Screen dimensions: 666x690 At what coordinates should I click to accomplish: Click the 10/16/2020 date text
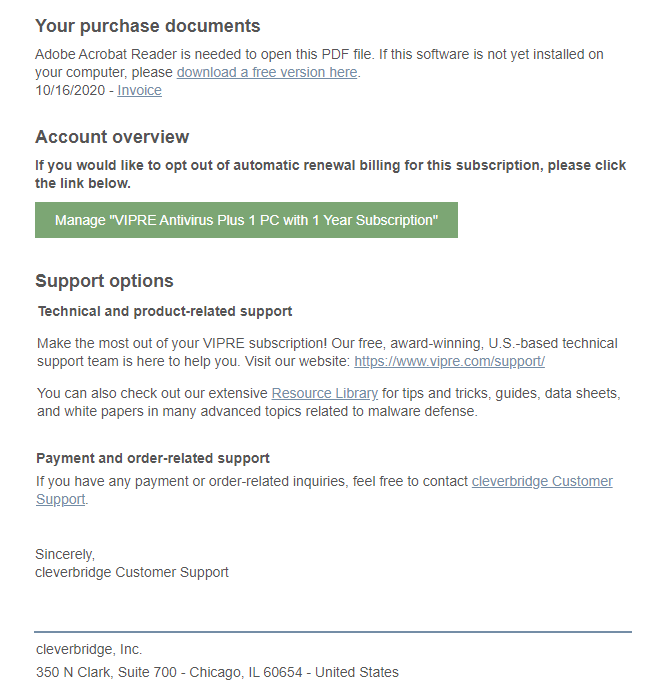point(70,90)
